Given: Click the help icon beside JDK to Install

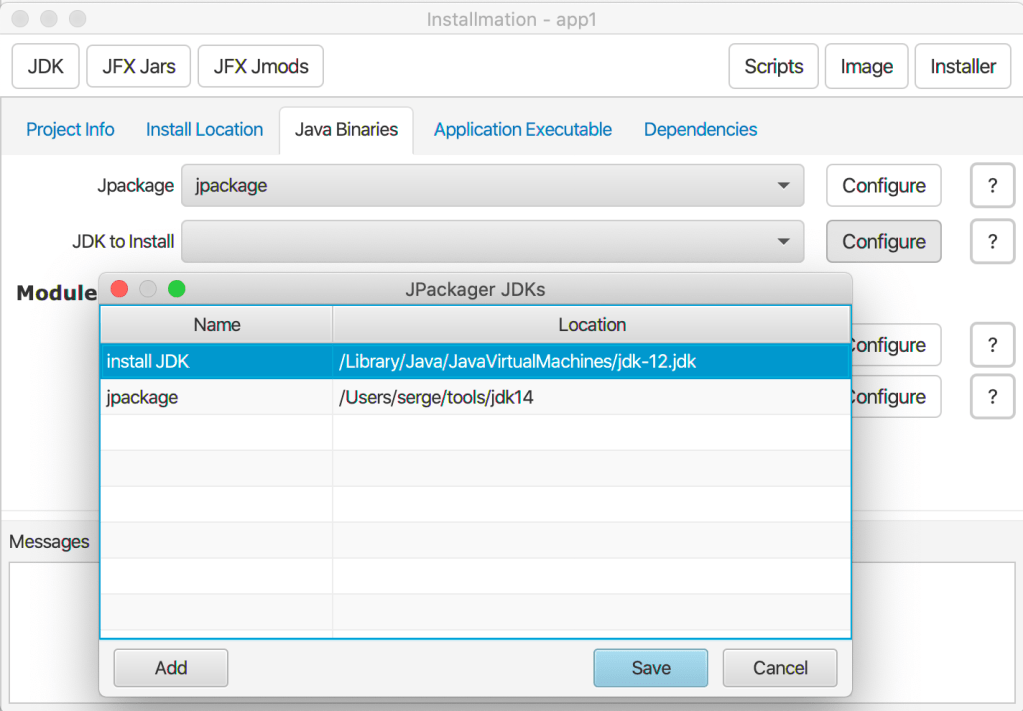Looking at the screenshot, I should point(992,242).
